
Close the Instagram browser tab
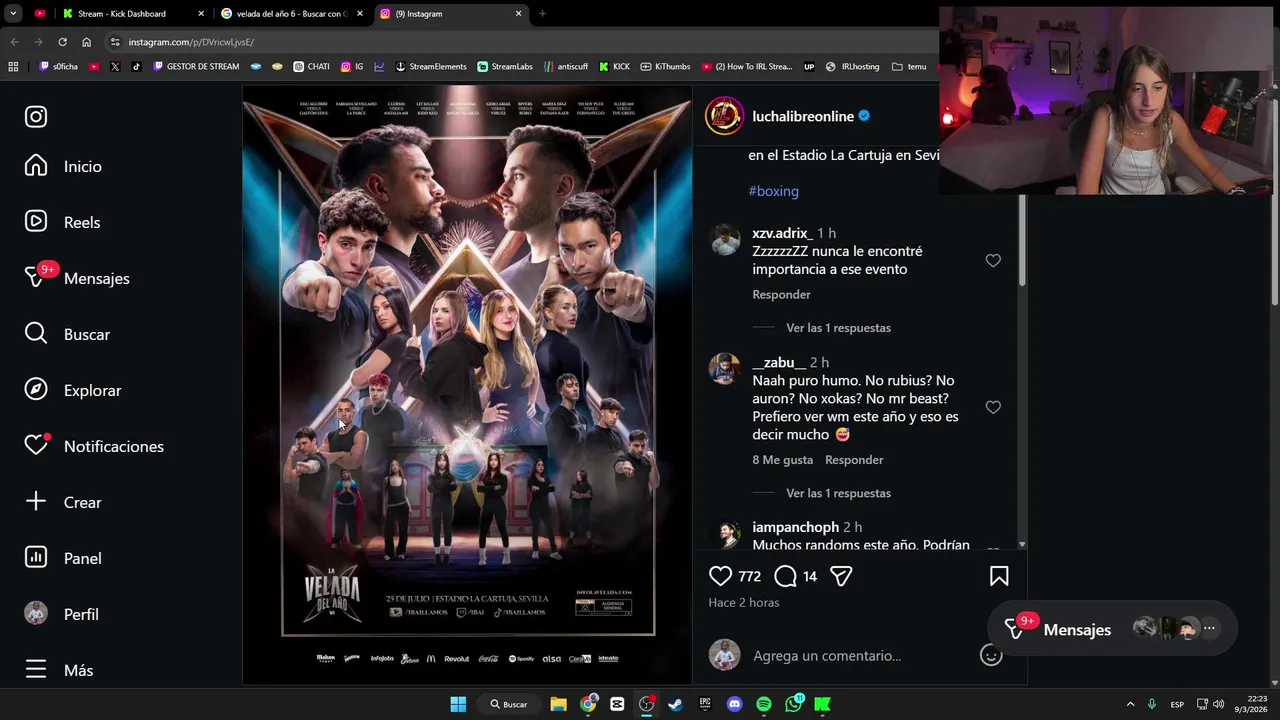[518, 14]
